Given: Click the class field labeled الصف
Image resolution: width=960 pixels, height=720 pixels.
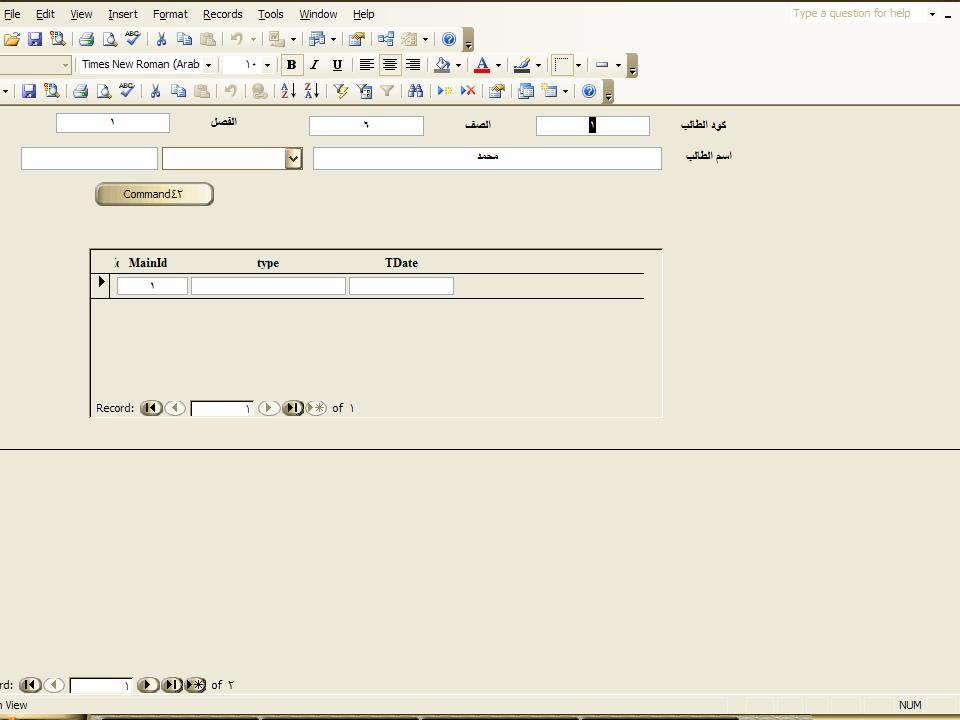Looking at the screenshot, I should click(366, 126).
